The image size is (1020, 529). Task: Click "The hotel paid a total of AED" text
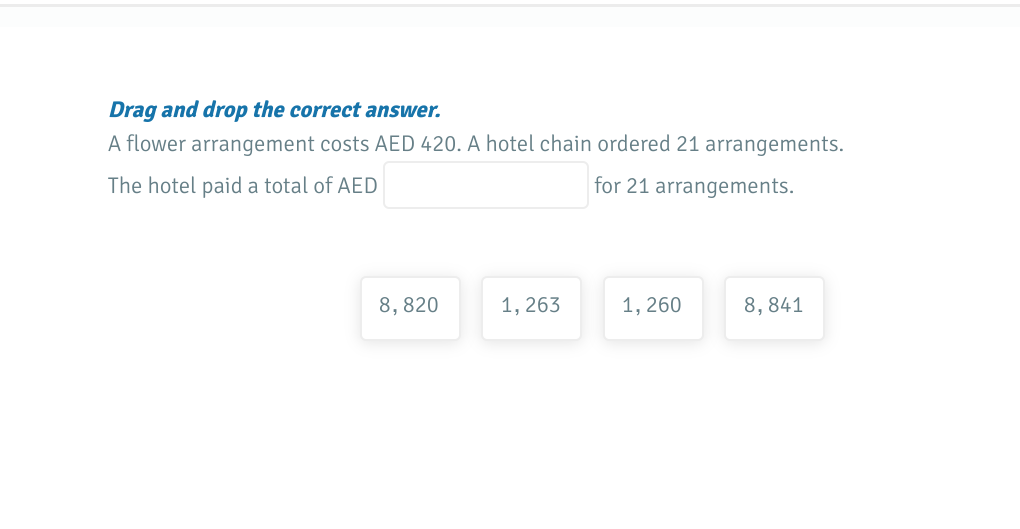(x=242, y=187)
